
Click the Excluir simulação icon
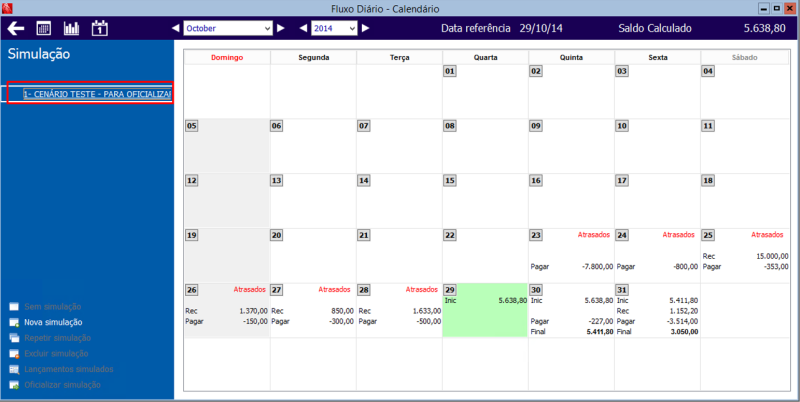tap(14, 354)
